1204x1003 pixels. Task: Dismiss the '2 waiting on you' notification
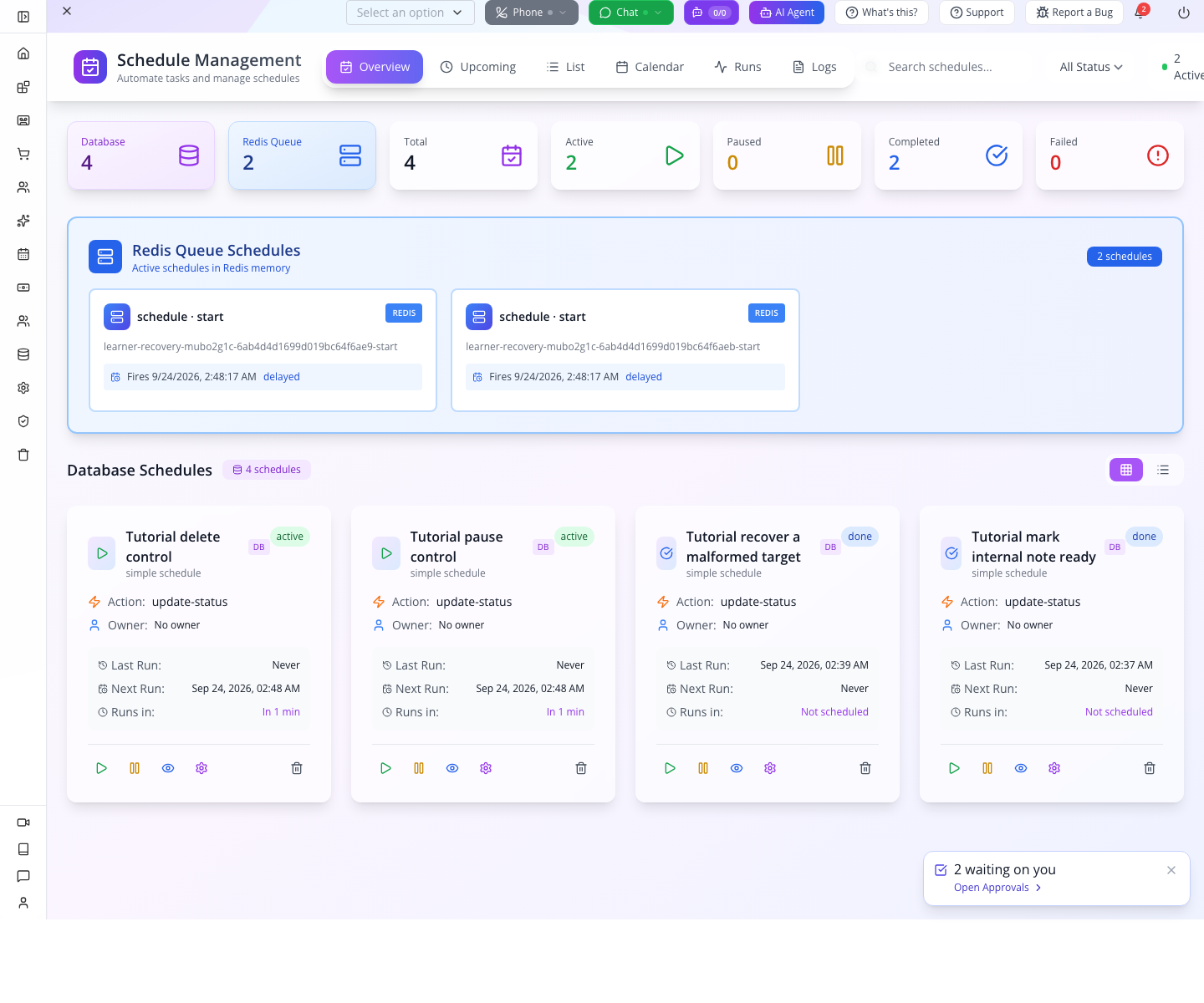(x=1171, y=870)
